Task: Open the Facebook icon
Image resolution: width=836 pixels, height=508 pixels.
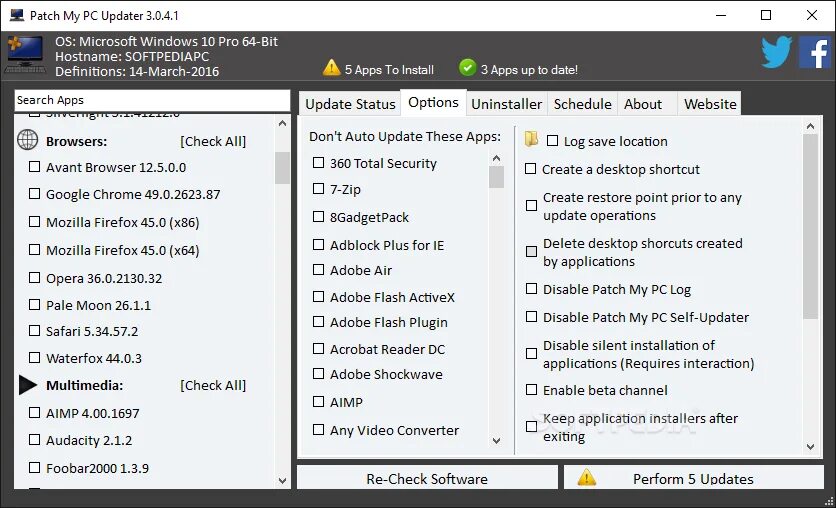Action: point(814,52)
